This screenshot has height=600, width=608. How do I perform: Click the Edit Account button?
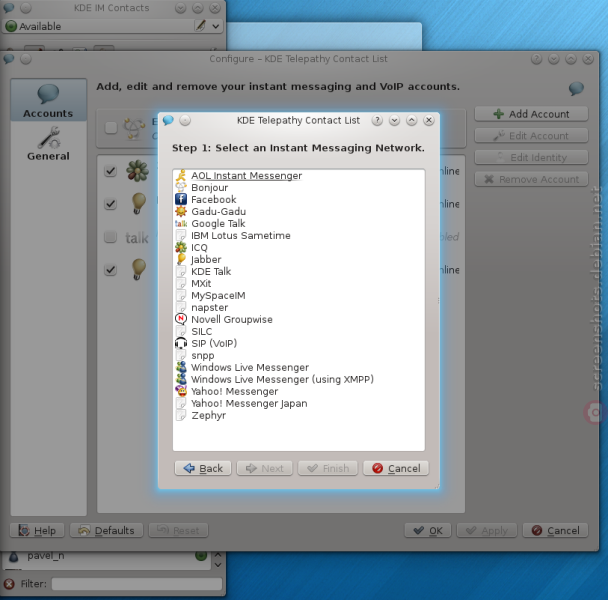coord(531,136)
